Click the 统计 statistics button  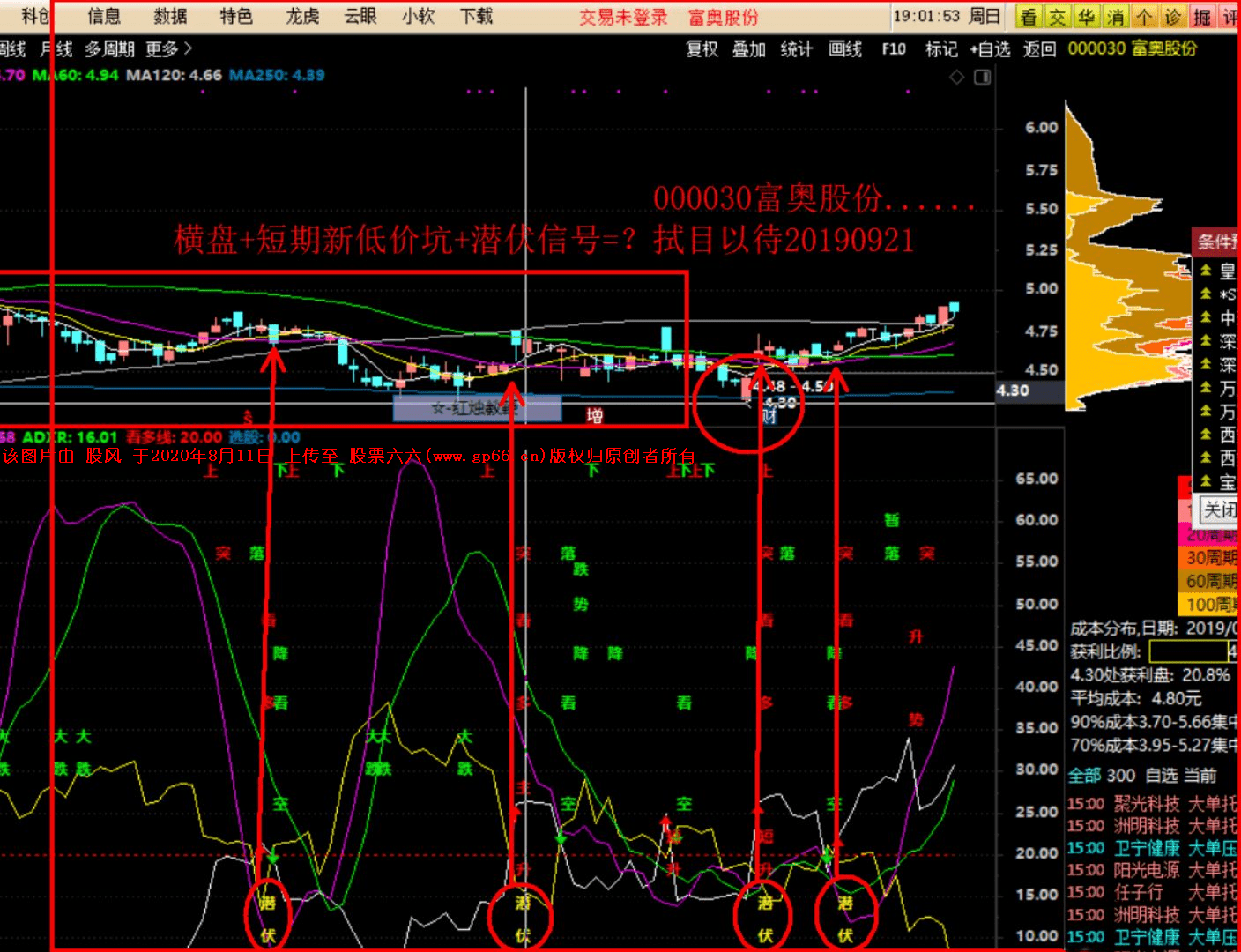(x=797, y=49)
